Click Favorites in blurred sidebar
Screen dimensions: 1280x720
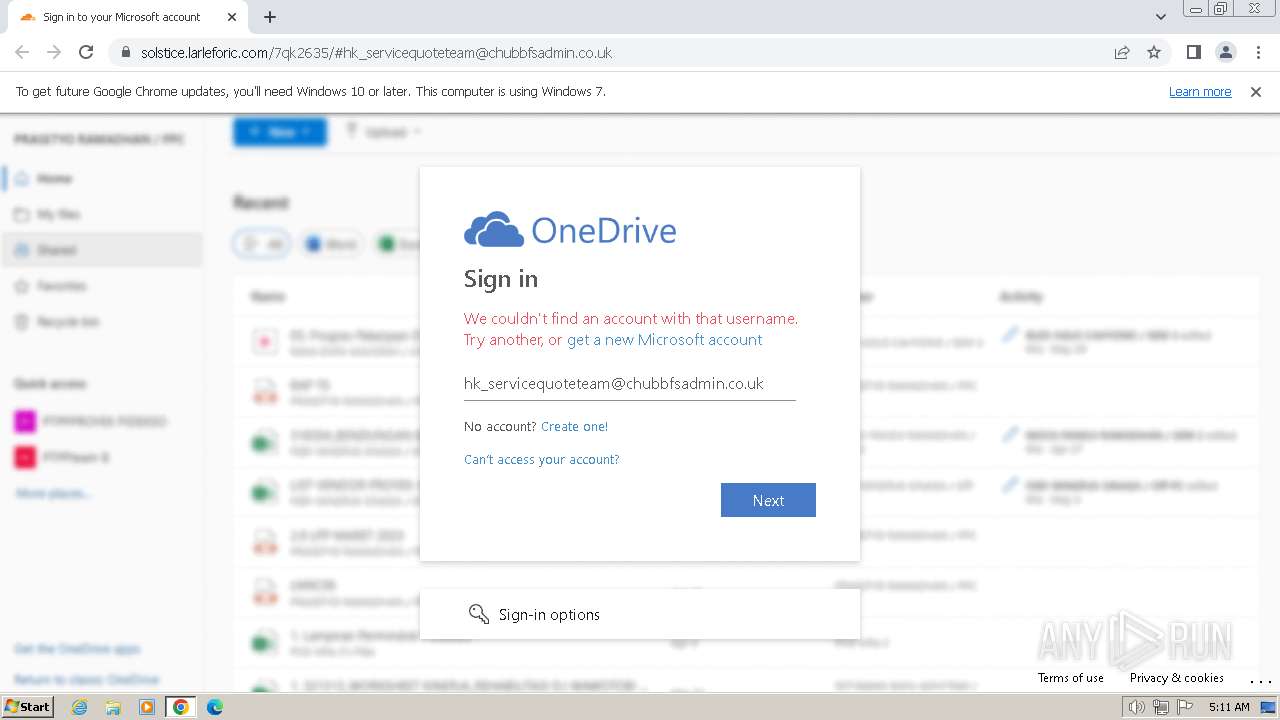[x=101, y=286]
